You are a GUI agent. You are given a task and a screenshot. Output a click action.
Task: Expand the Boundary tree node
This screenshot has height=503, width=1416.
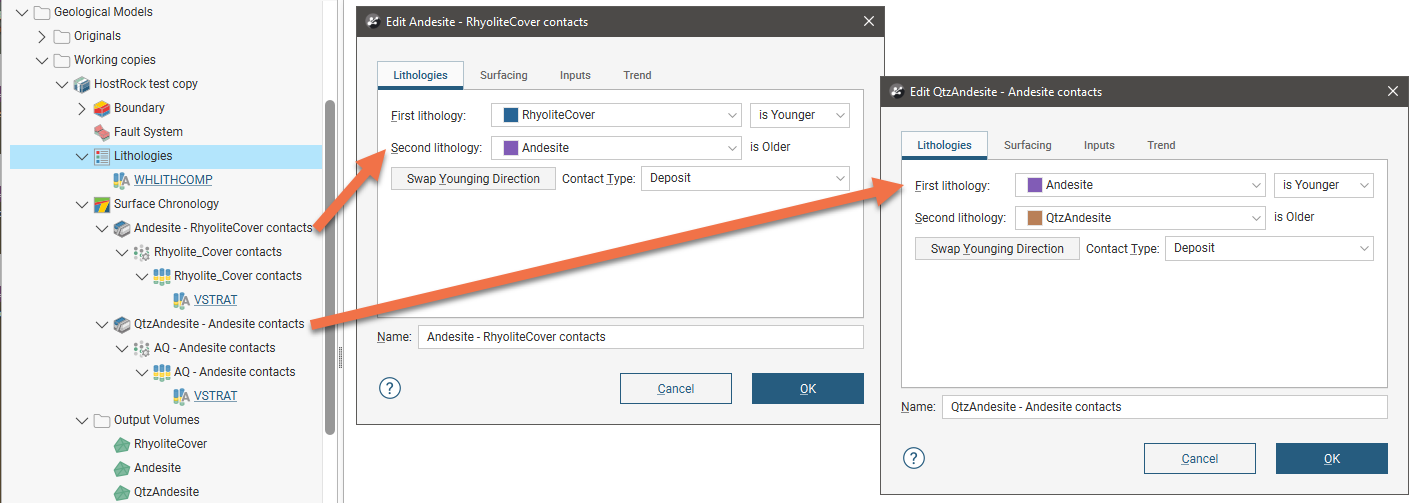[x=81, y=108]
